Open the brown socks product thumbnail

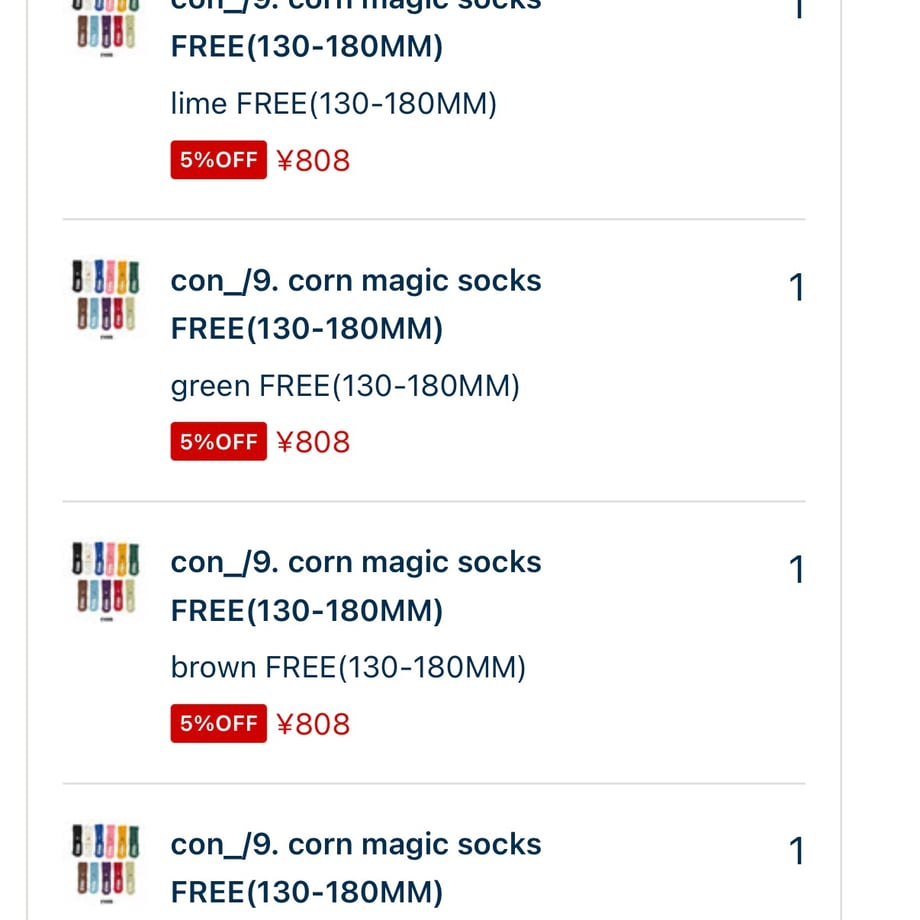(106, 581)
